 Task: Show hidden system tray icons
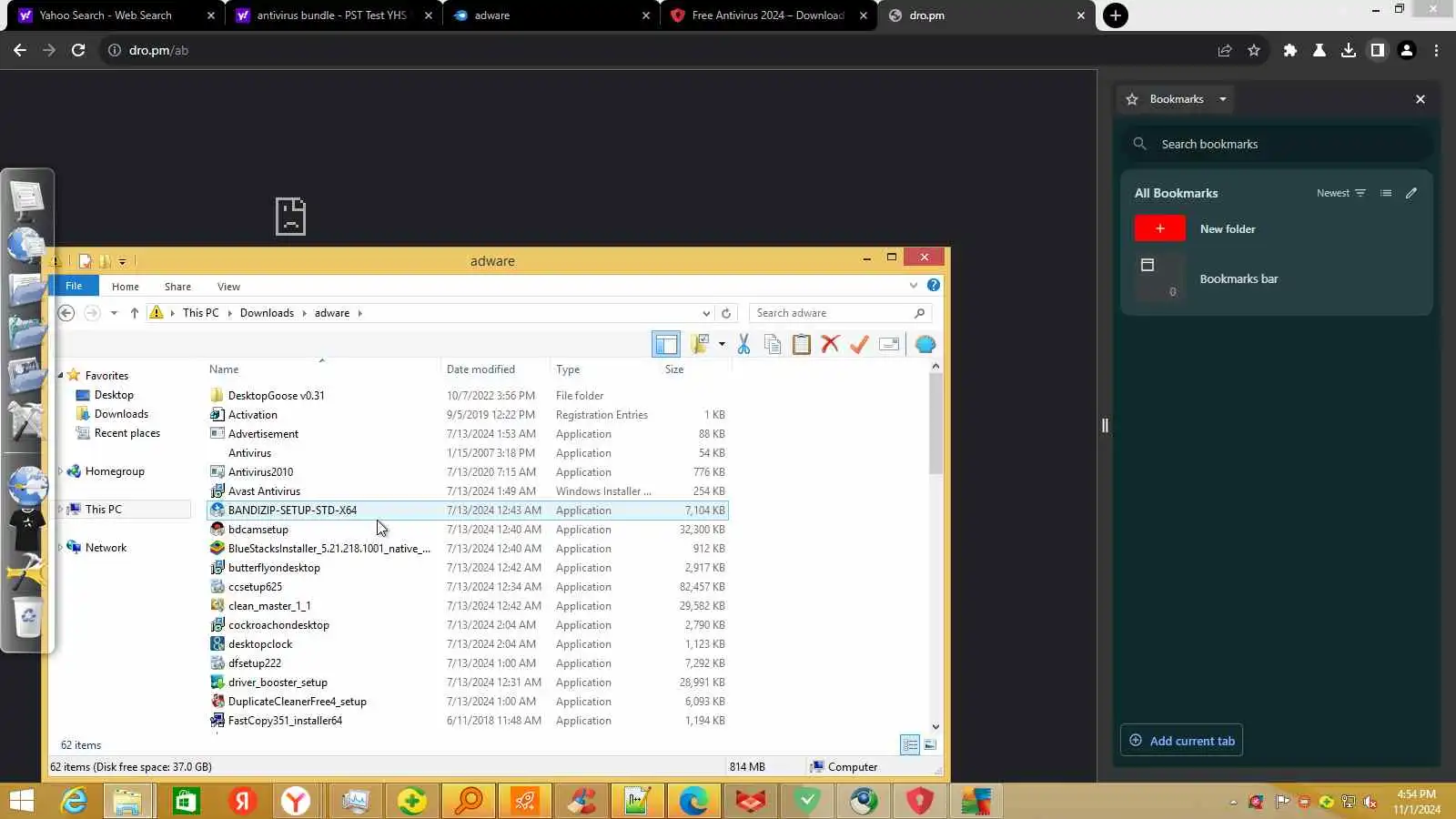tap(1233, 802)
